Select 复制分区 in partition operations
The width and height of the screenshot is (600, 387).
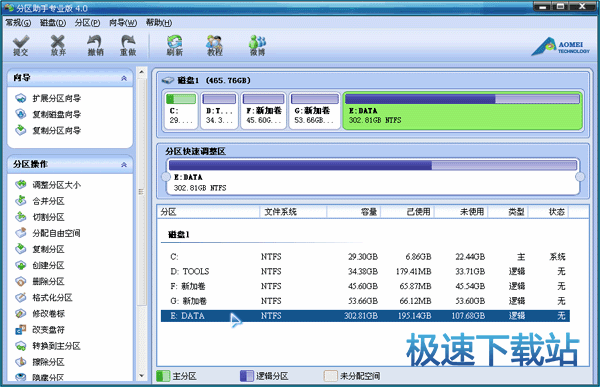(40, 249)
